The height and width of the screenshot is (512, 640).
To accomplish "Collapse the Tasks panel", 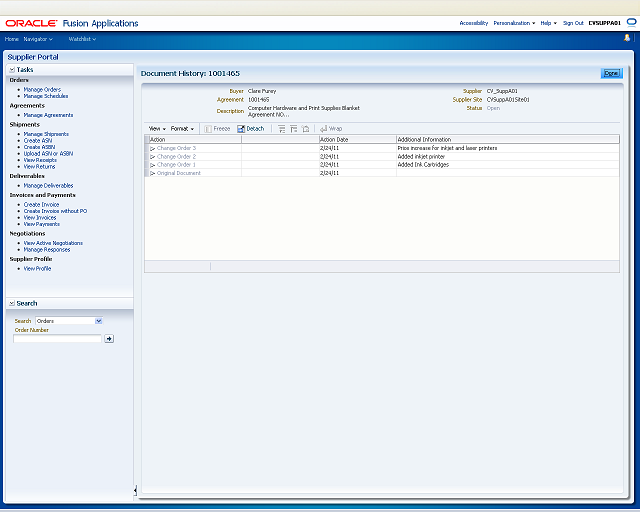I will [x=12, y=70].
